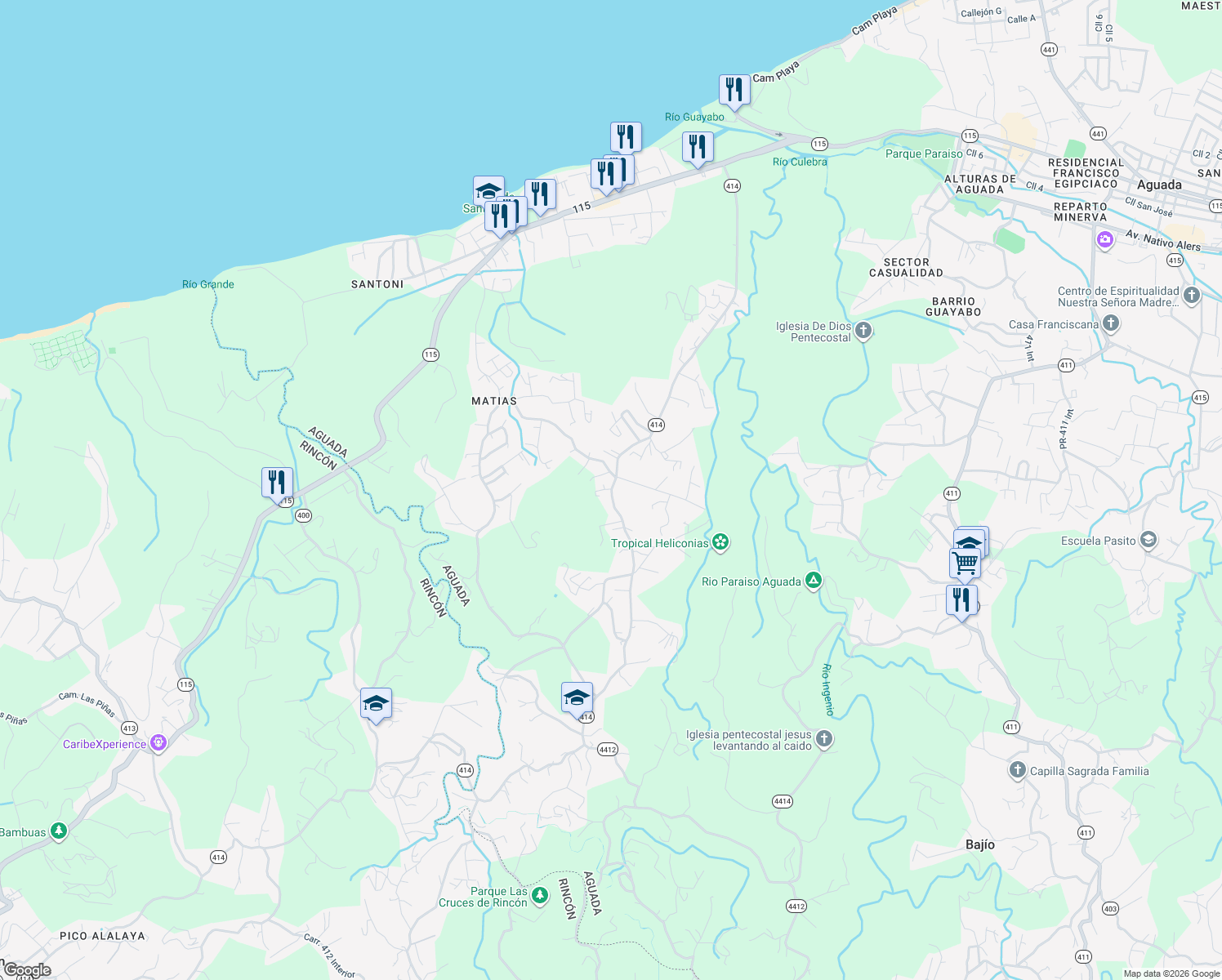
Task: Click the Rio Paraiso Aguada campground marker
Action: click(x=812, y=581)
